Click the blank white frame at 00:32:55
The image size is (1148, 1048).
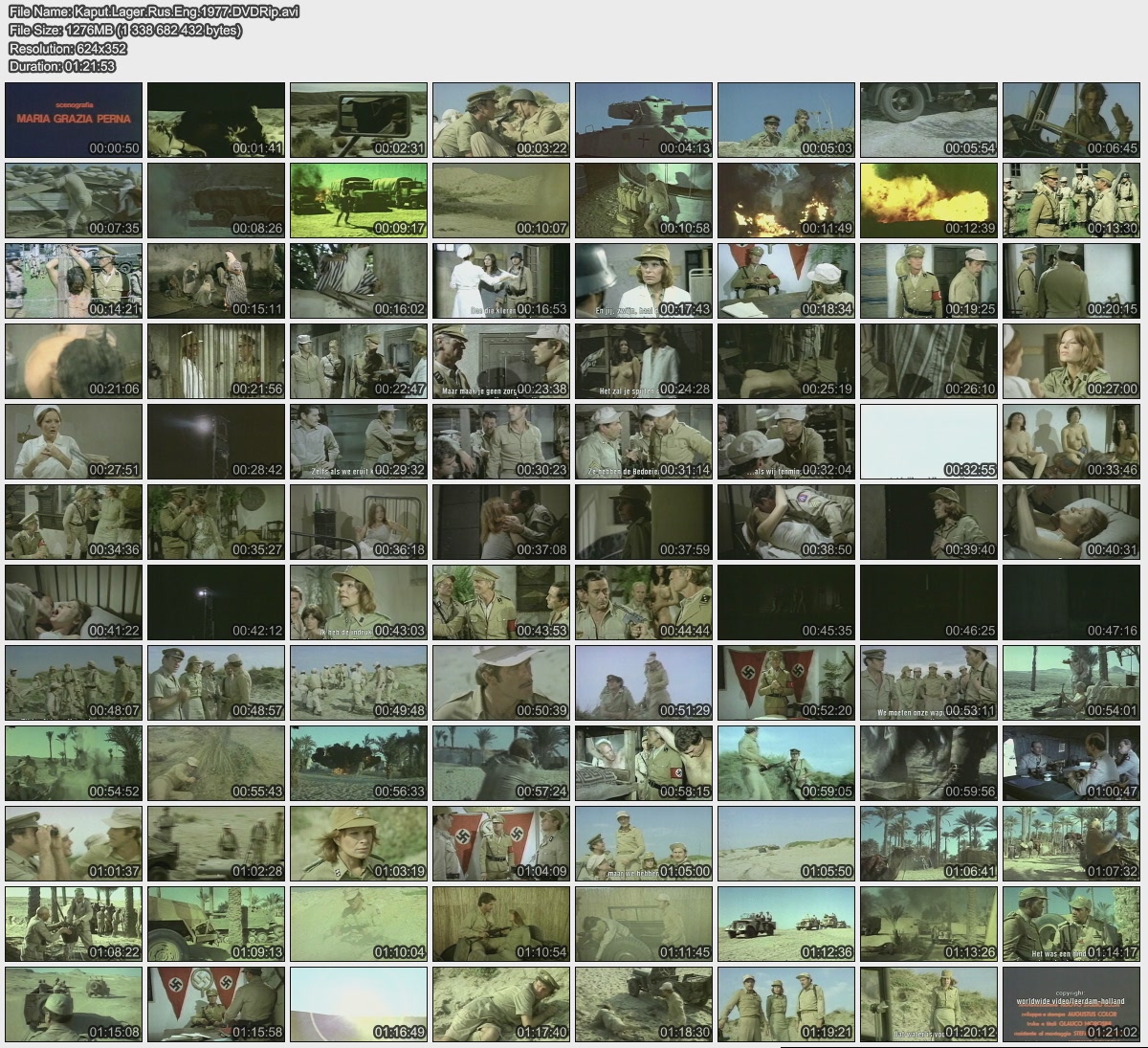[x=929, y=441]
